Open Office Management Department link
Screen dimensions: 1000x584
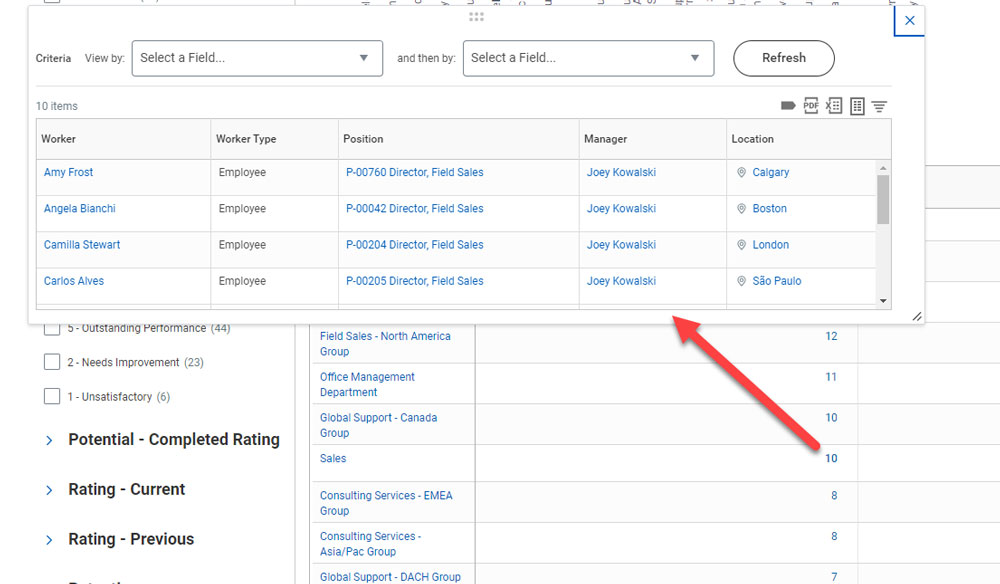click(x=367, y=384)
